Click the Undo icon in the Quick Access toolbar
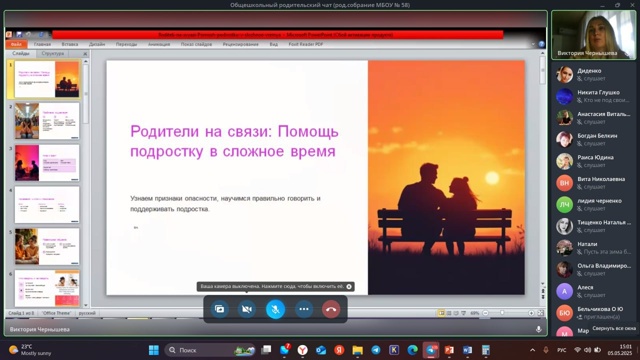 click(28, 35)
